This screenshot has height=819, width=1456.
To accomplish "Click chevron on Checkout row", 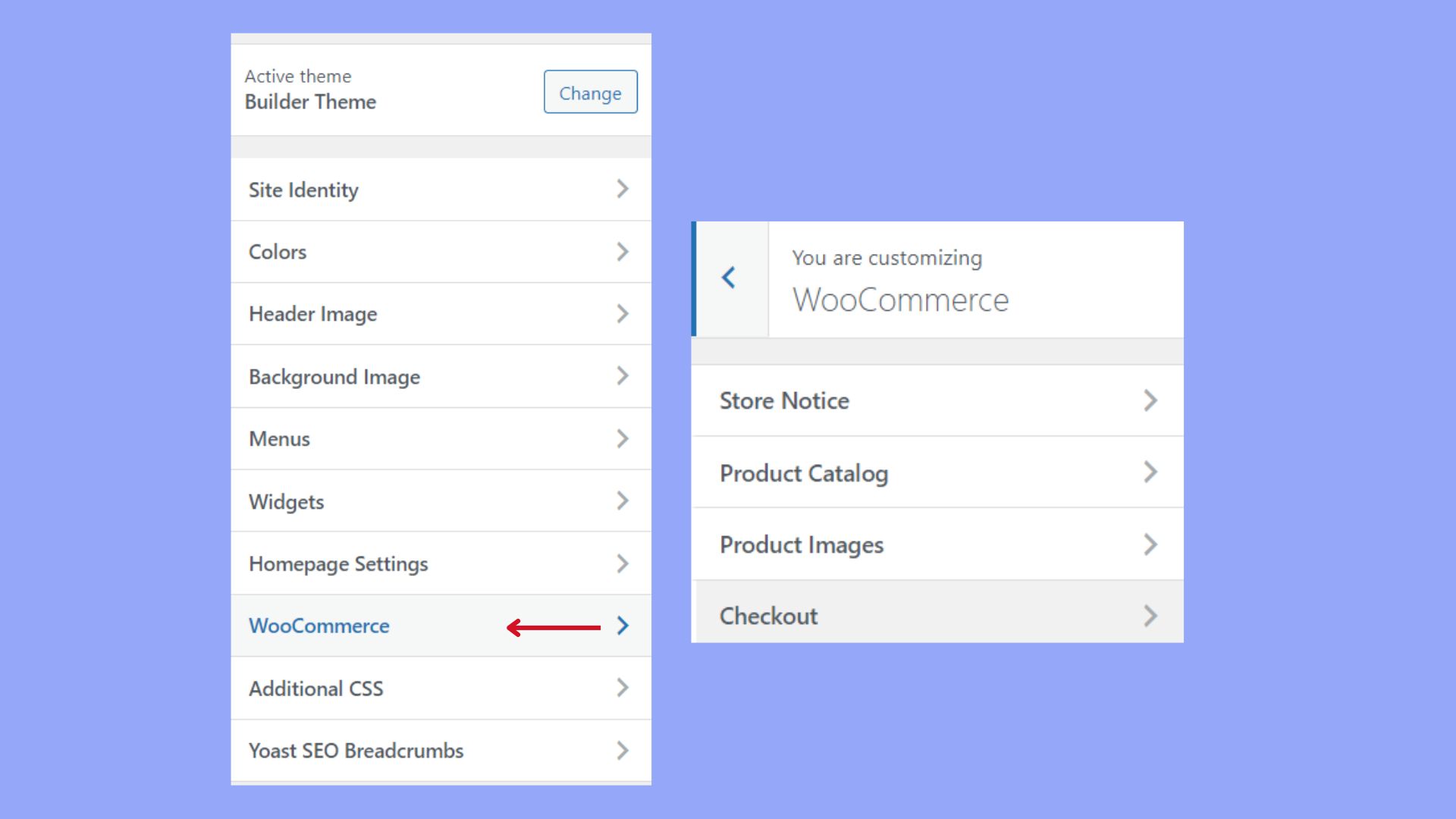I will 1150,616.
